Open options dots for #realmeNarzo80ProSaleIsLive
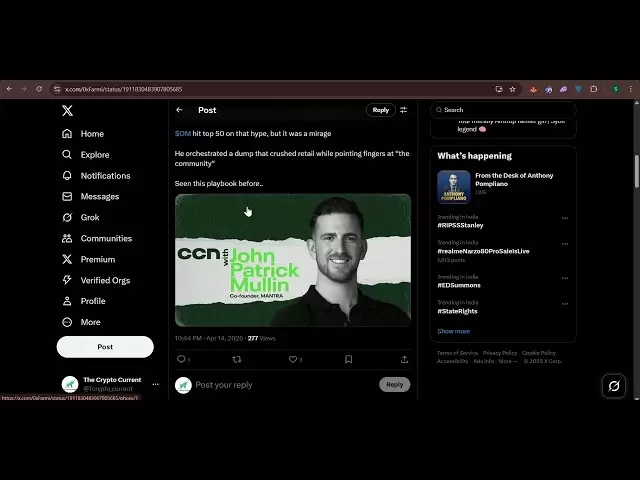 coord(565,244)
